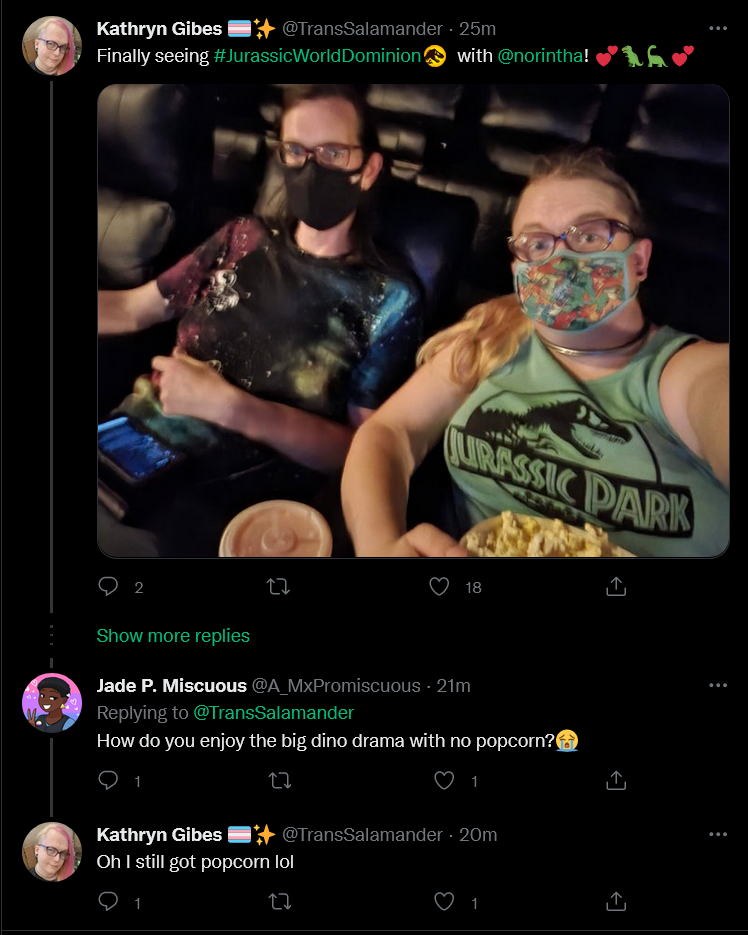The height and width of the screenshot is (935, 748).
Task: Retweet Kathryn's movie theater photo tweet
Action: coord(278,587)
